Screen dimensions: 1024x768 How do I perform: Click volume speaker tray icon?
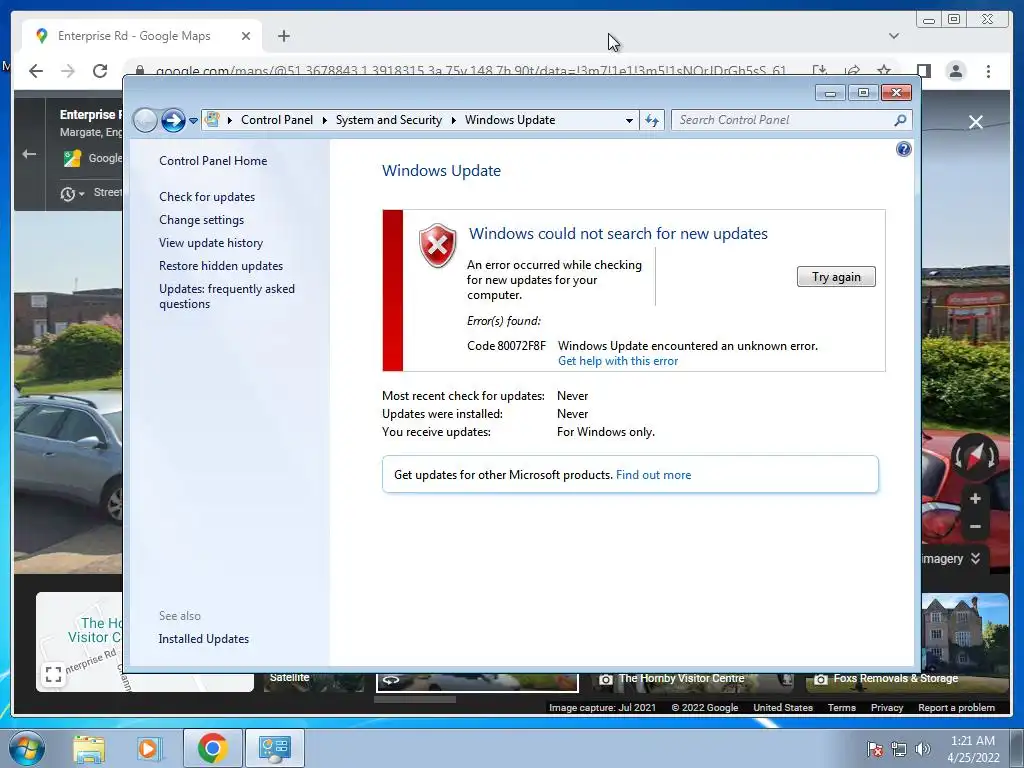[x=923, y=749]
